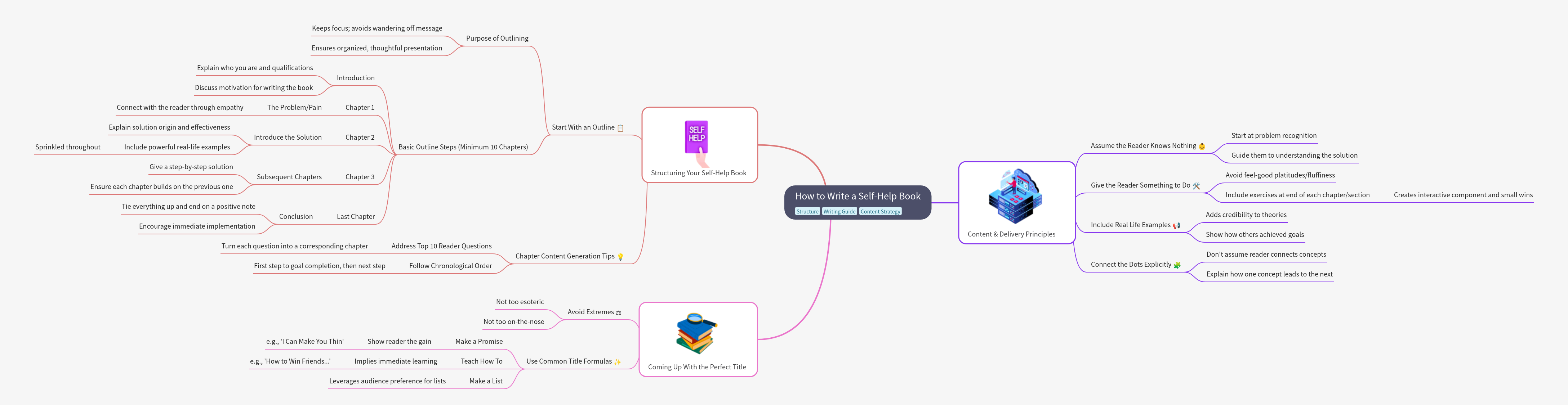The image size is (1568, 405).
Task: Select the Purpose of Outlining node
Action: pyautogui.click(x=497, y=38)
